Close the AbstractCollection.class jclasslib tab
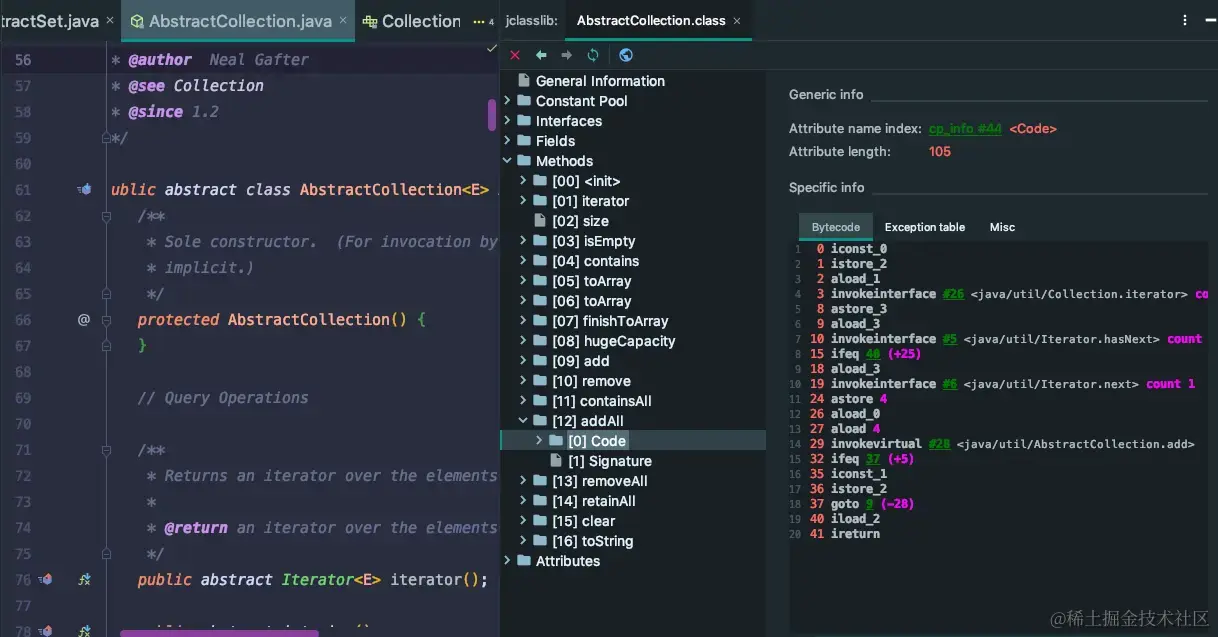Screen dimensions: 1218x637 coord(737,20)
